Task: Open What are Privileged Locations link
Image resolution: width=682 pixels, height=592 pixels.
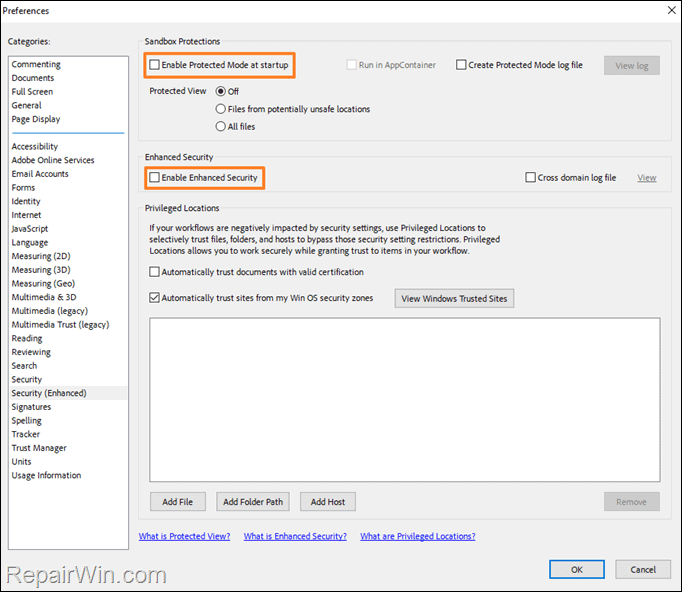Action: [x=418, y=536]
